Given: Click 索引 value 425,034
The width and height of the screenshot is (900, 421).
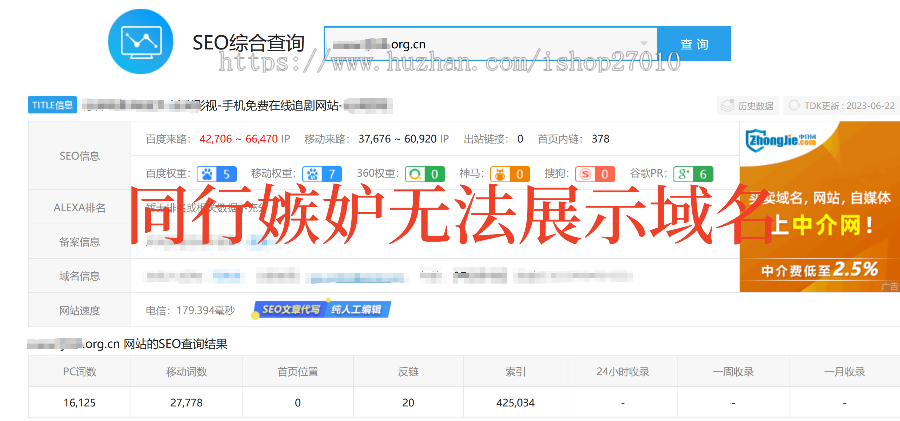Looking at the screenshot, I should tap(515, 403).
